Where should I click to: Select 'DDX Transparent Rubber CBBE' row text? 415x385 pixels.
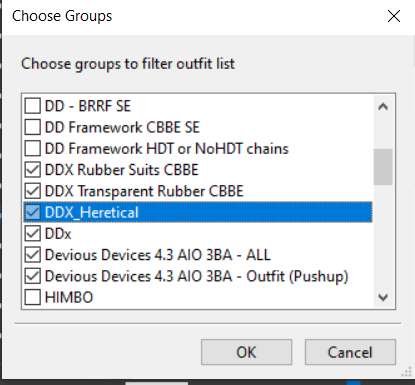[144, 191]
